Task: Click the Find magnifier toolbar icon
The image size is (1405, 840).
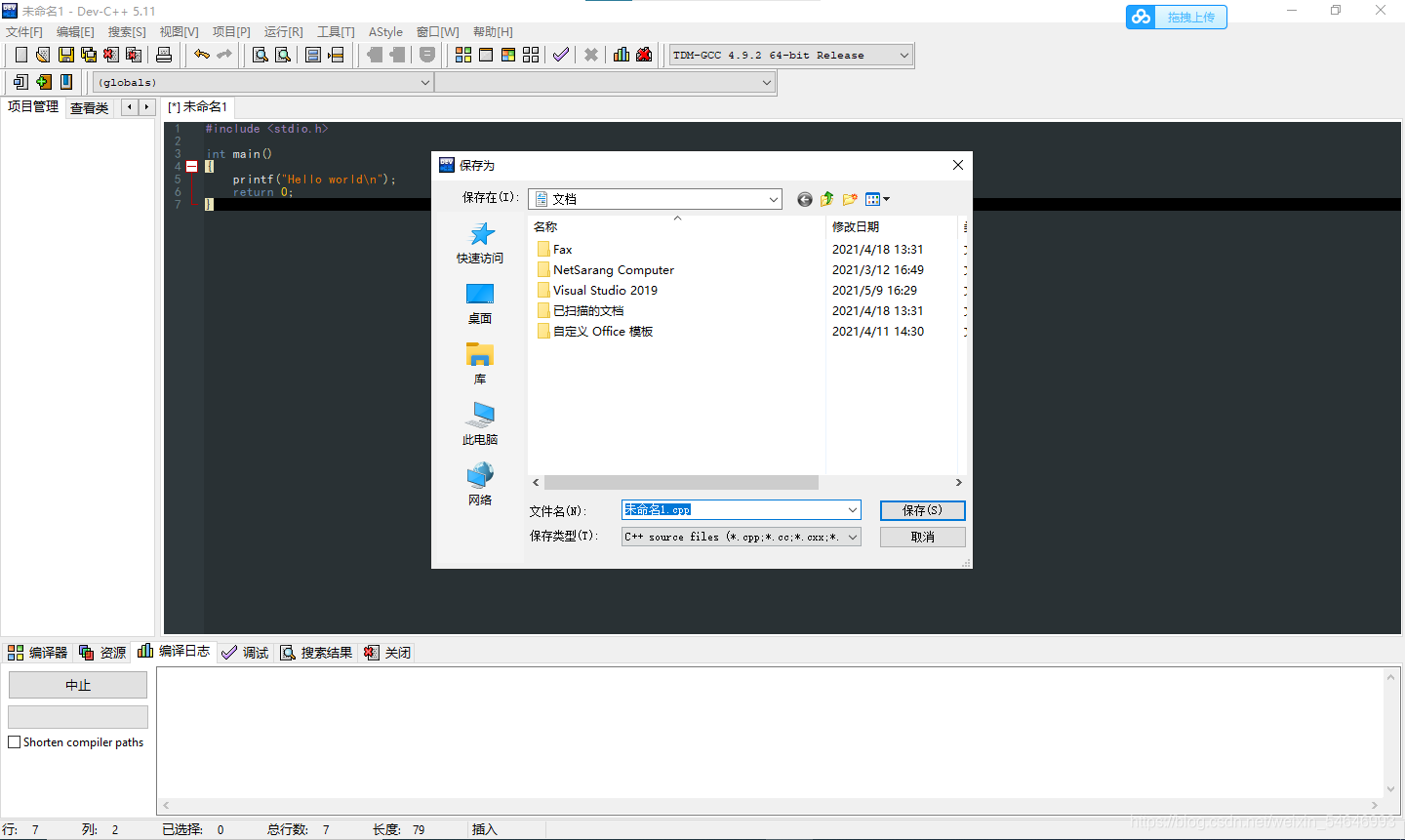Action: coord(261,55)
